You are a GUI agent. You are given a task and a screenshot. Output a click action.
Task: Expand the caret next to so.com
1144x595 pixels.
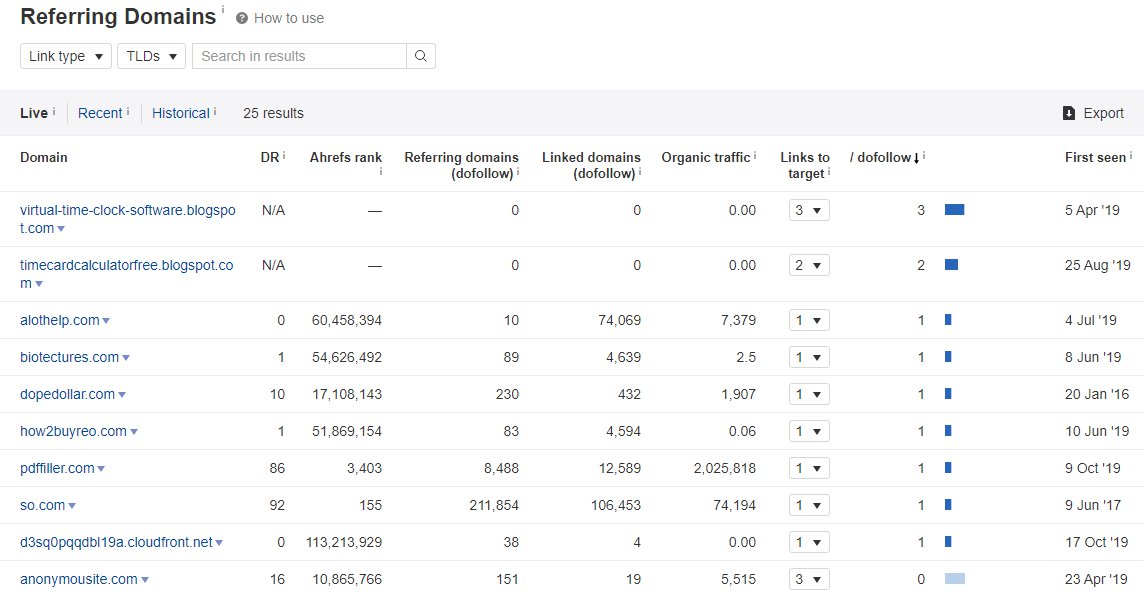[x=72, y=507]
